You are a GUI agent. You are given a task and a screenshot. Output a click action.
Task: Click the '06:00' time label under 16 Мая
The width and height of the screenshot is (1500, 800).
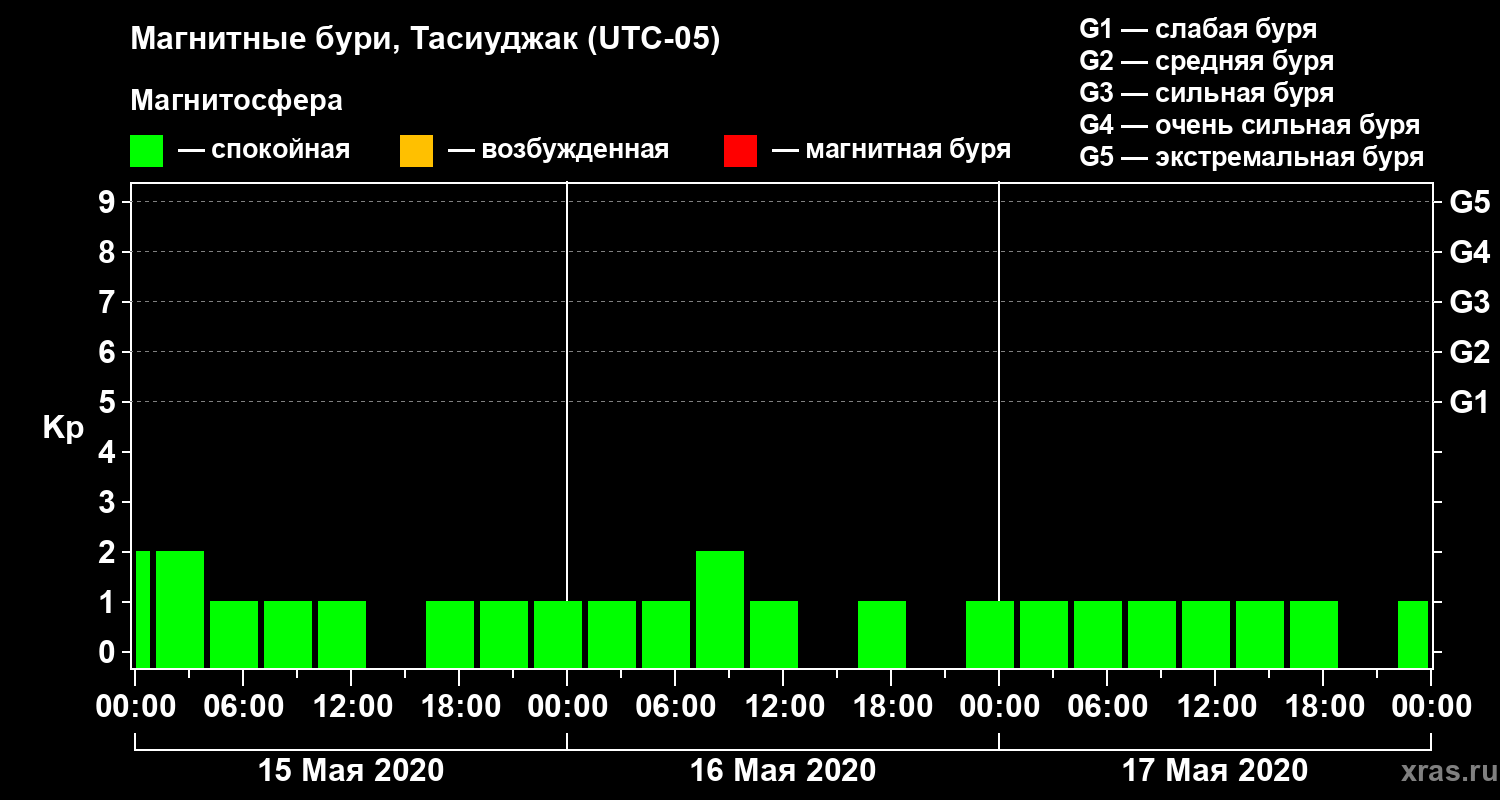click(x=675, y=707)
